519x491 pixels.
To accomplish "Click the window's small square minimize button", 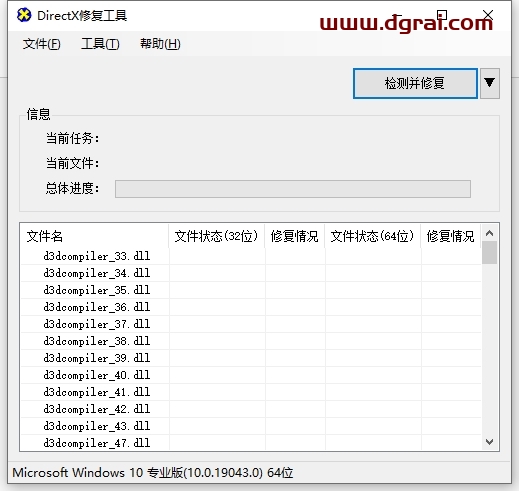I will coord(442,15).
